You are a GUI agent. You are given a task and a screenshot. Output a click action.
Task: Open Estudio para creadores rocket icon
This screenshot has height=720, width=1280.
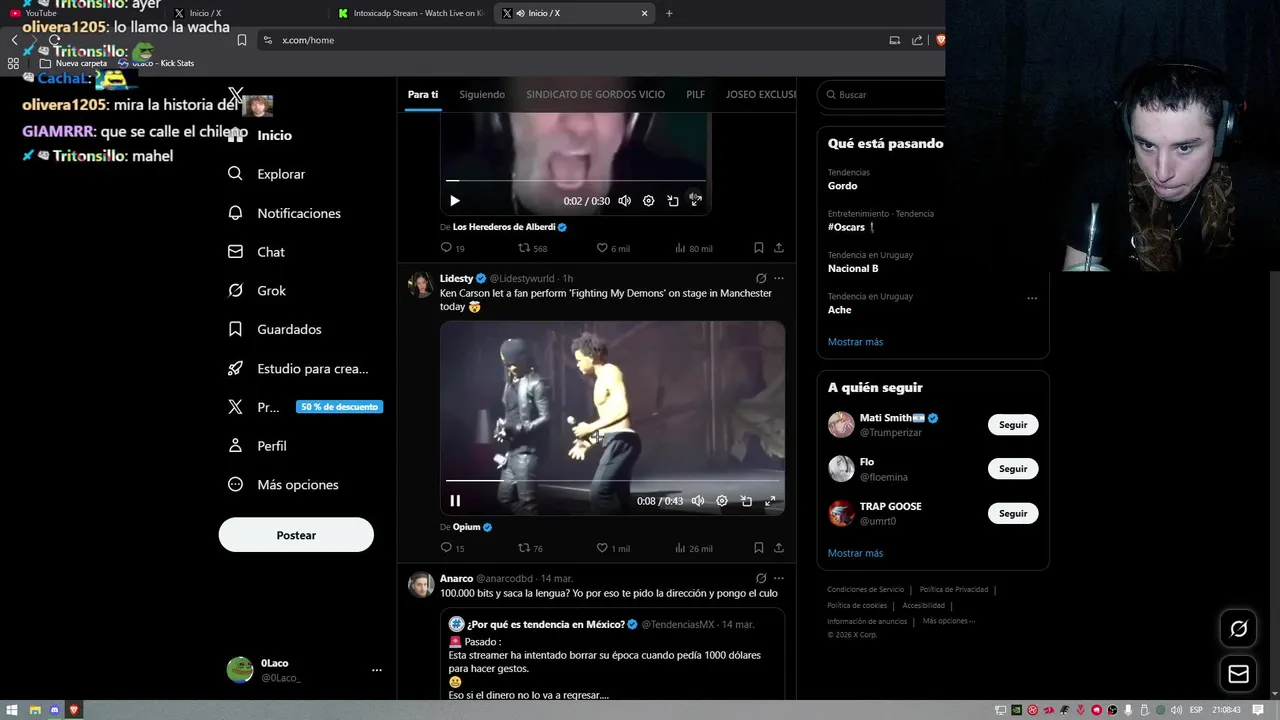[x=235, y=368]
